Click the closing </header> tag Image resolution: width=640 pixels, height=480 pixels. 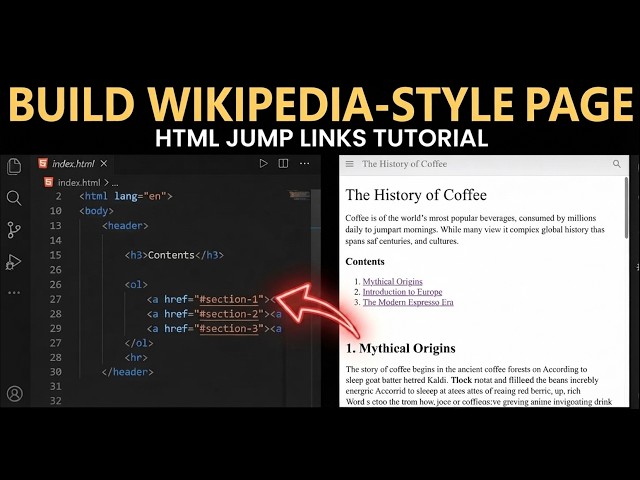(x=128, y=372)
